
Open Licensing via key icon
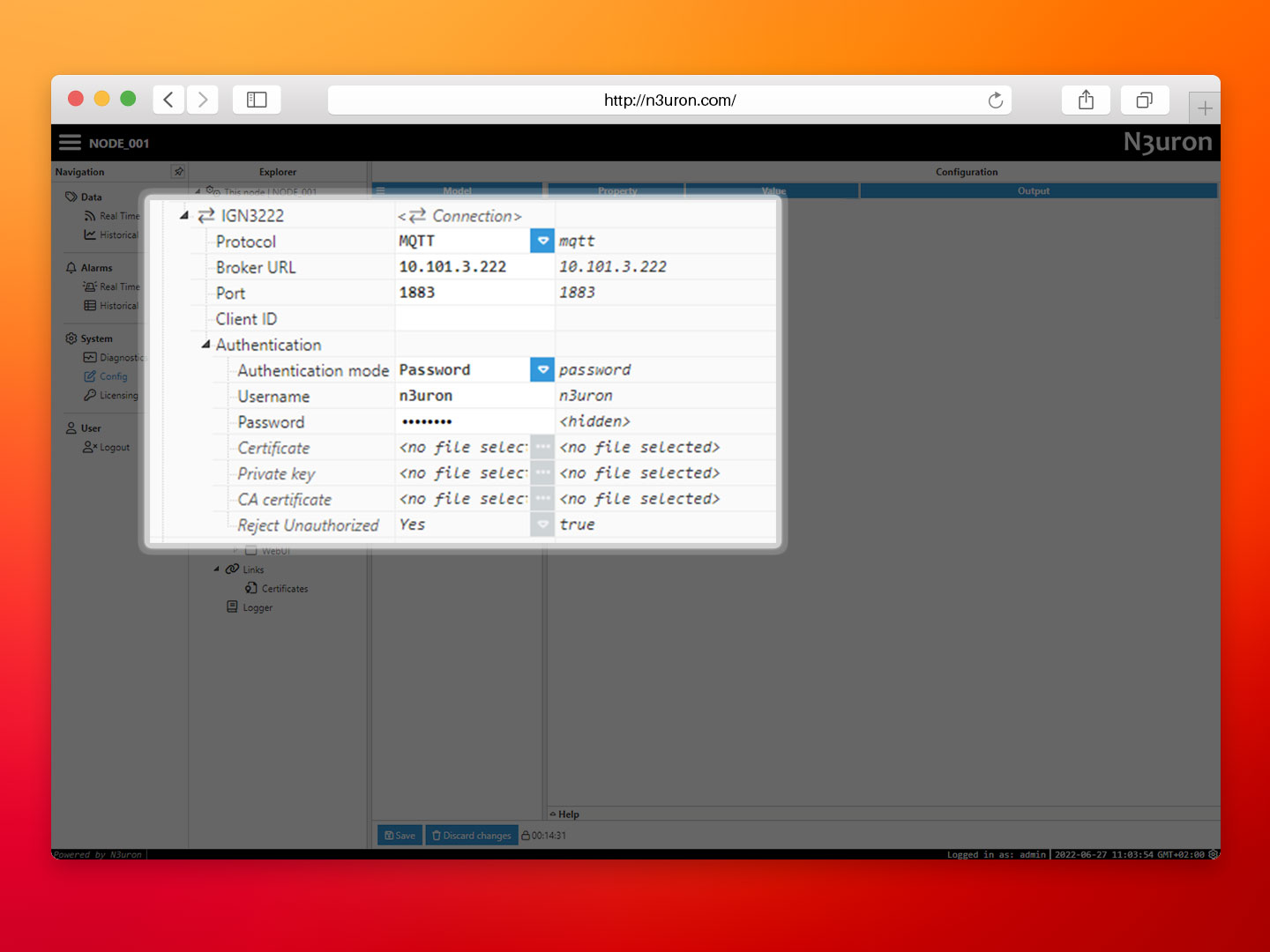click(x=90, y=395)
